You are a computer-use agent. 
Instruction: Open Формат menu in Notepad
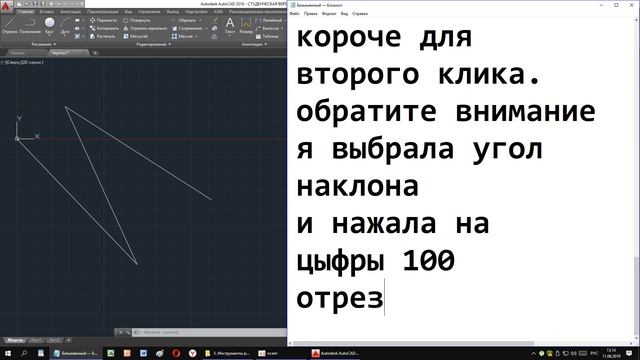click(x=329, y=13)
